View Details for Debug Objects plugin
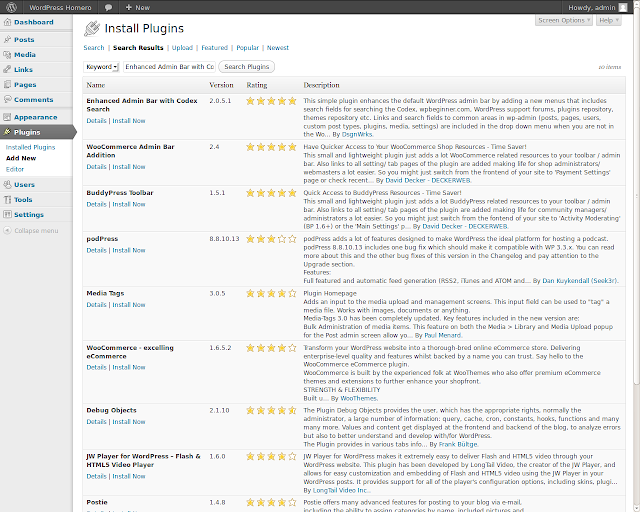The width and height of the screenshot is (640, 512). click(96, 422)
